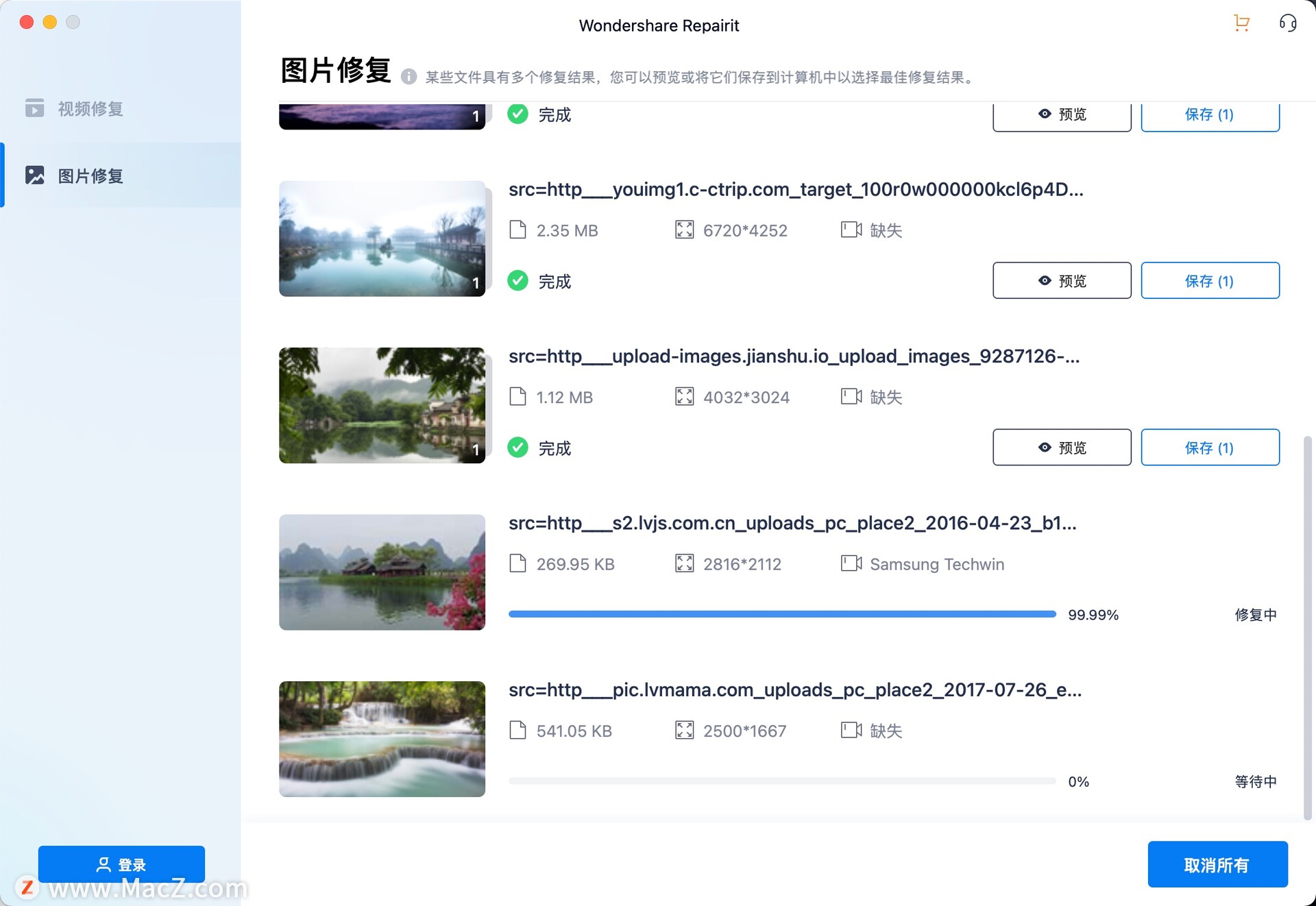Click the 99.99% repair progress bar
1316x906 pixels.
click(781, 614)
